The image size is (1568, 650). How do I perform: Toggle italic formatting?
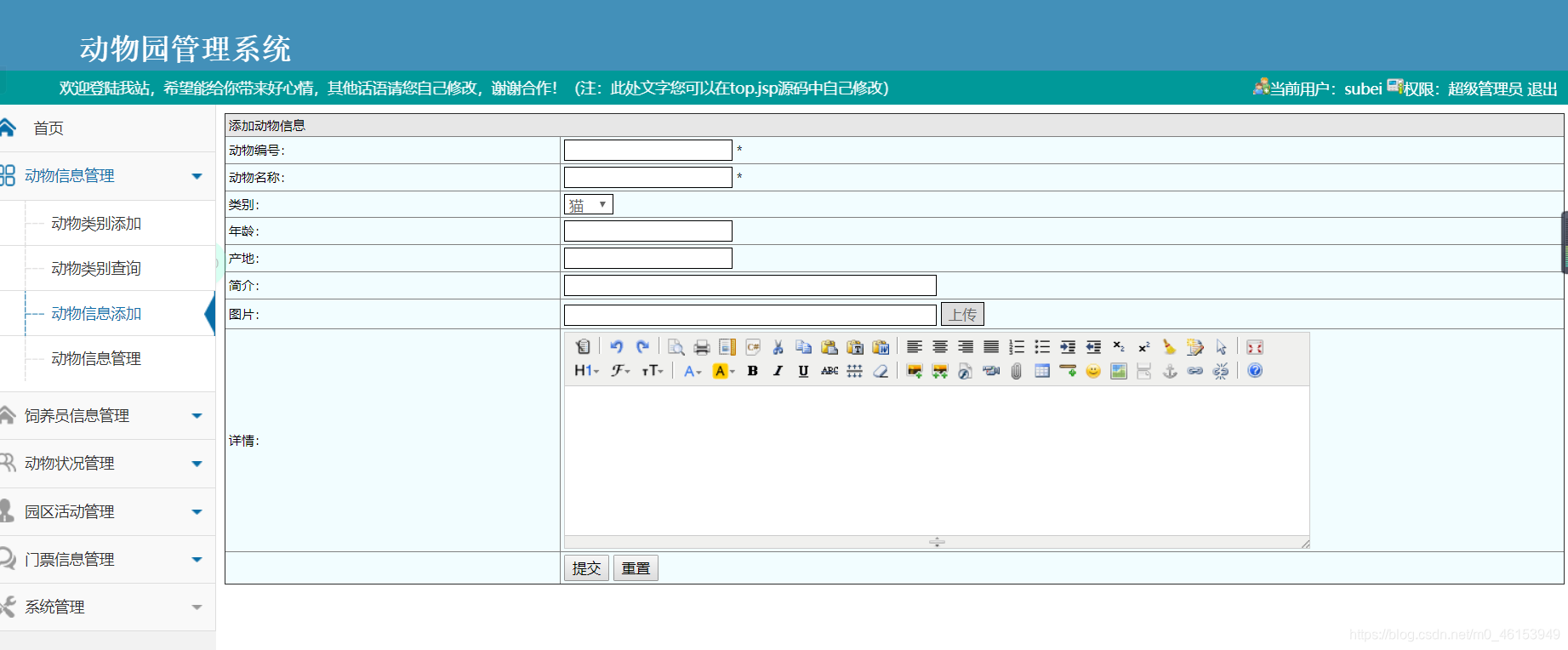(x=778, y=371)
